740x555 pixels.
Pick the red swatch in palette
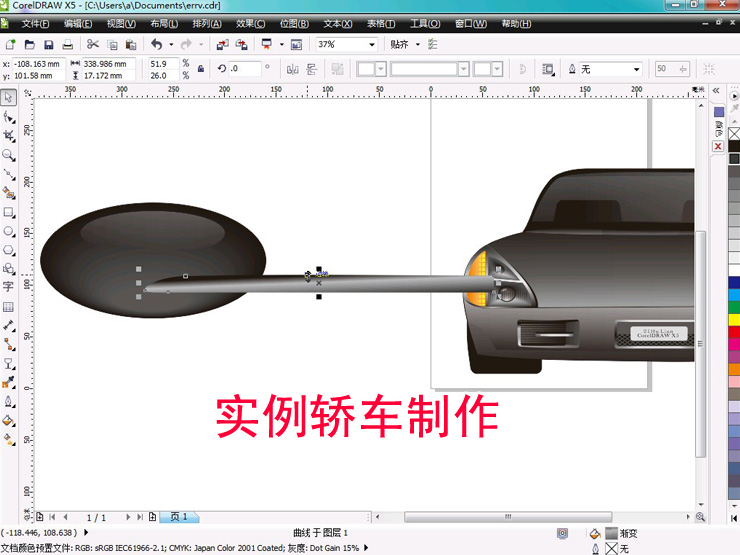coord(733,332)
